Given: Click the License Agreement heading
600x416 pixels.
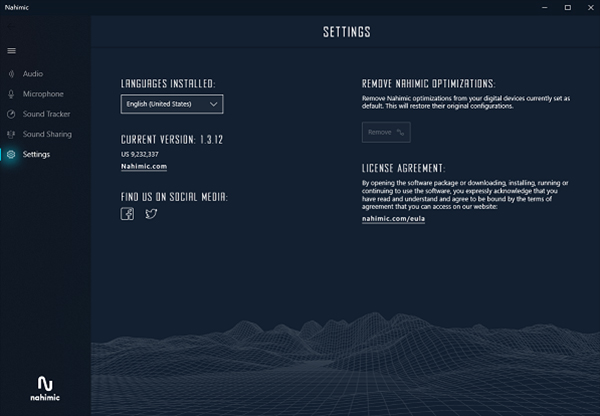Looking at the screenshot, I should point(403,168).
